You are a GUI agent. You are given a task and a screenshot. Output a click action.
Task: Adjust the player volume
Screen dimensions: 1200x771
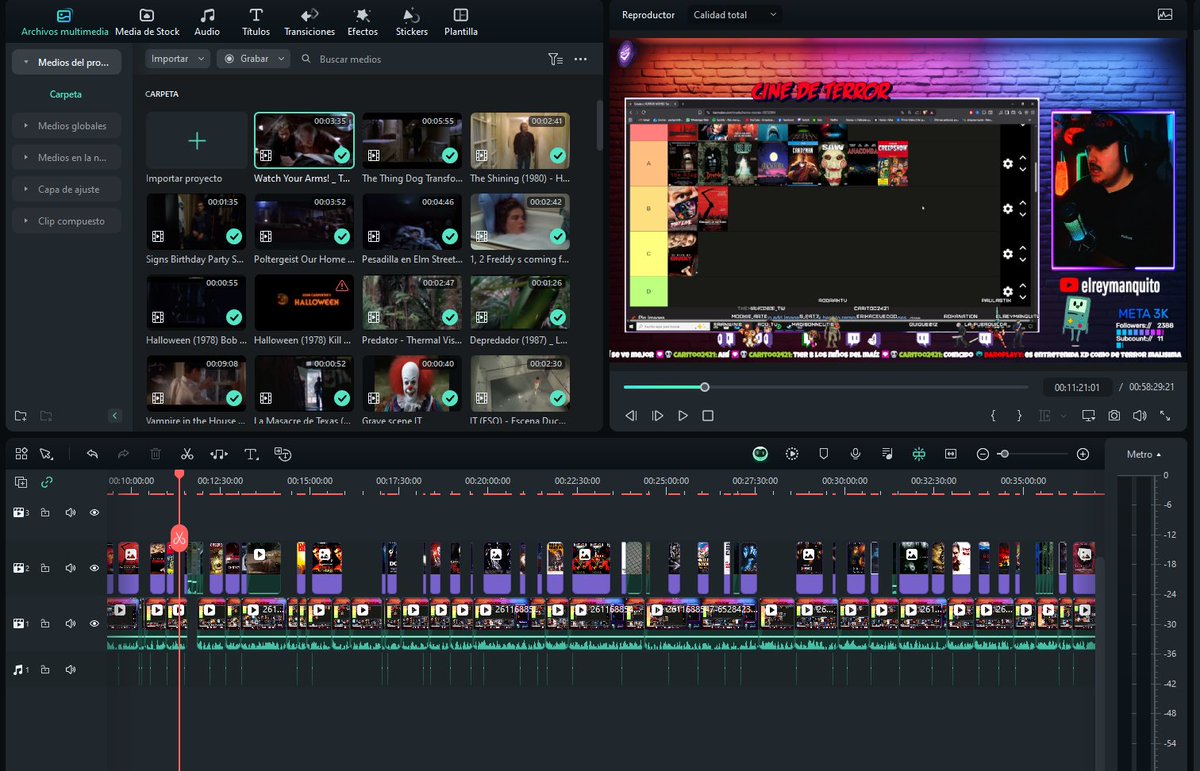[x=1140, y=415]
